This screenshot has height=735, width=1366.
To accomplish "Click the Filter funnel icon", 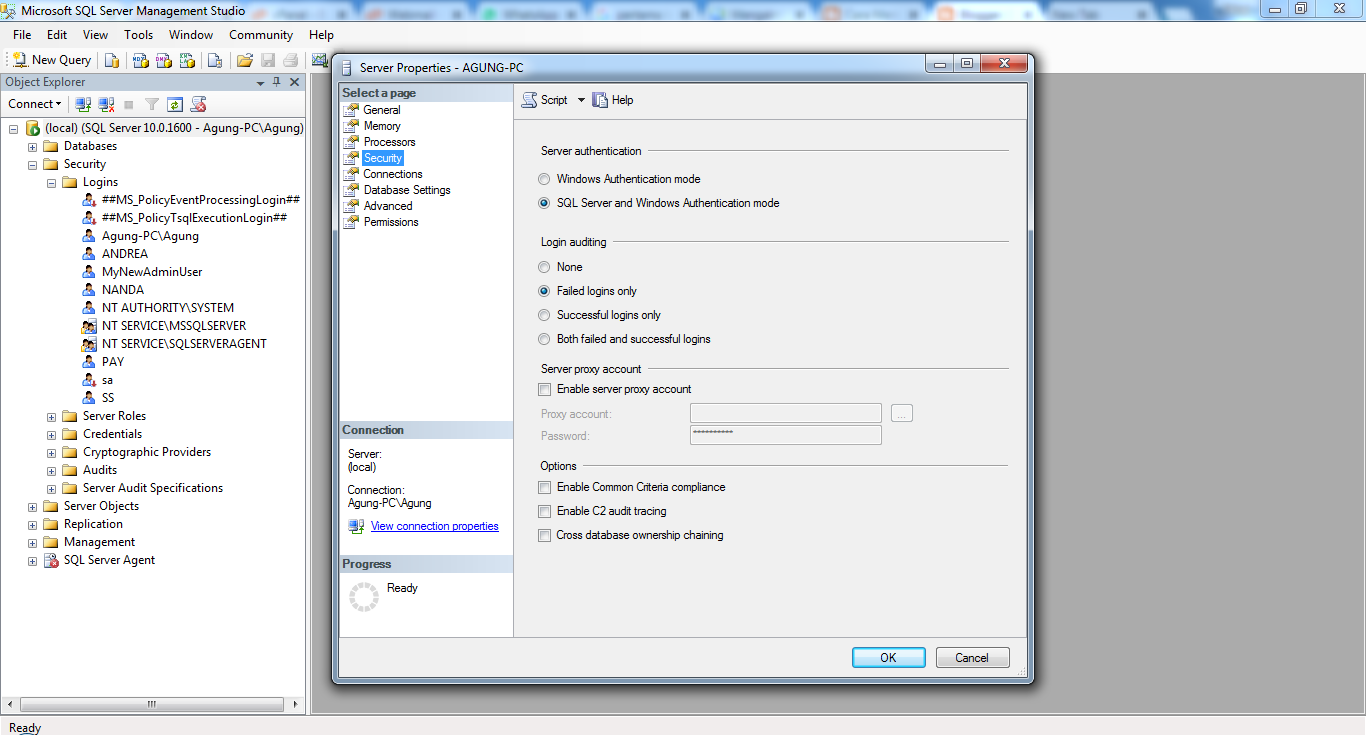I will [152, 104].
